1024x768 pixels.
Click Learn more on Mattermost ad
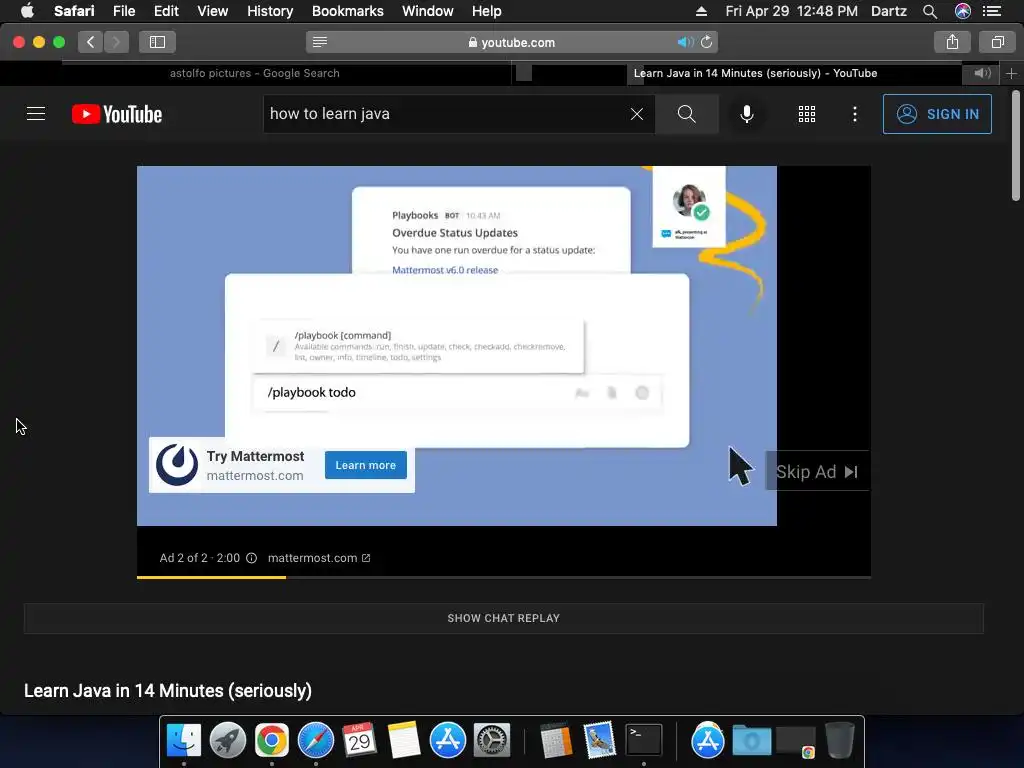366,465
